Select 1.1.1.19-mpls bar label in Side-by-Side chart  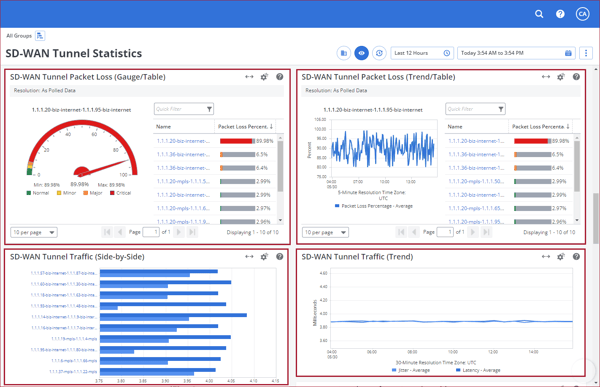74,339
